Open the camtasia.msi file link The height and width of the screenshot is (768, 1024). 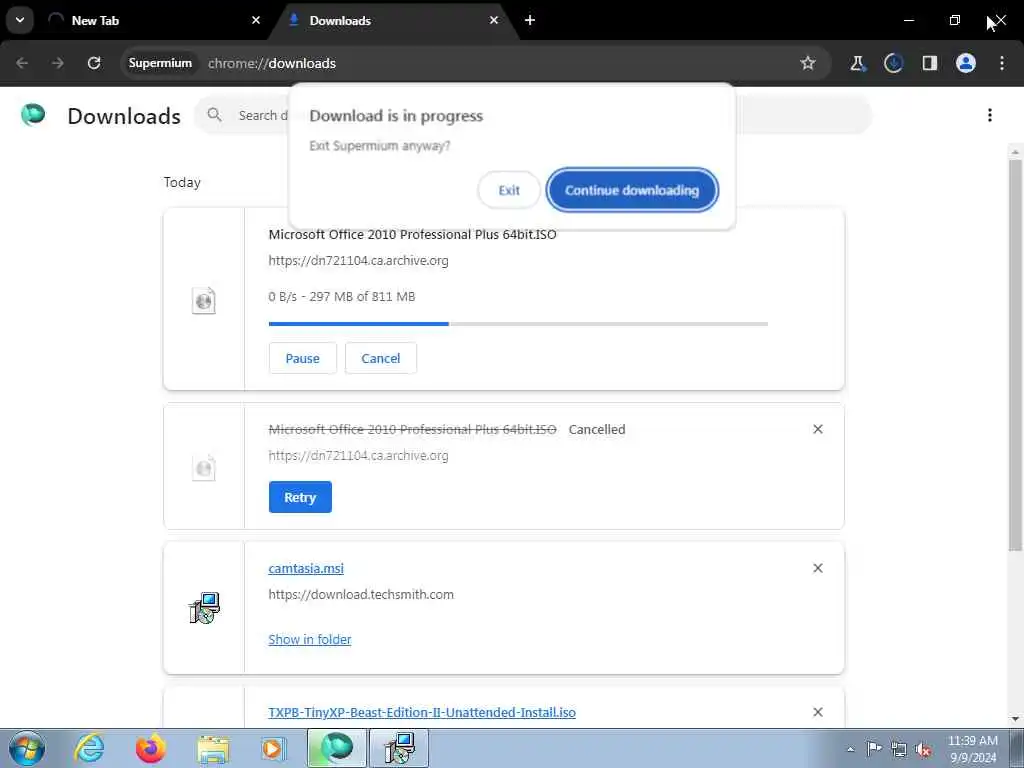pyautogui.click(x=306, y=568)
